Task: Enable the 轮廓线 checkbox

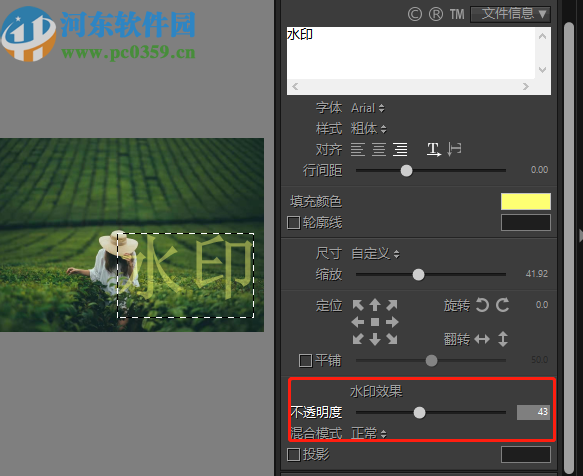Action: [294, 223]
